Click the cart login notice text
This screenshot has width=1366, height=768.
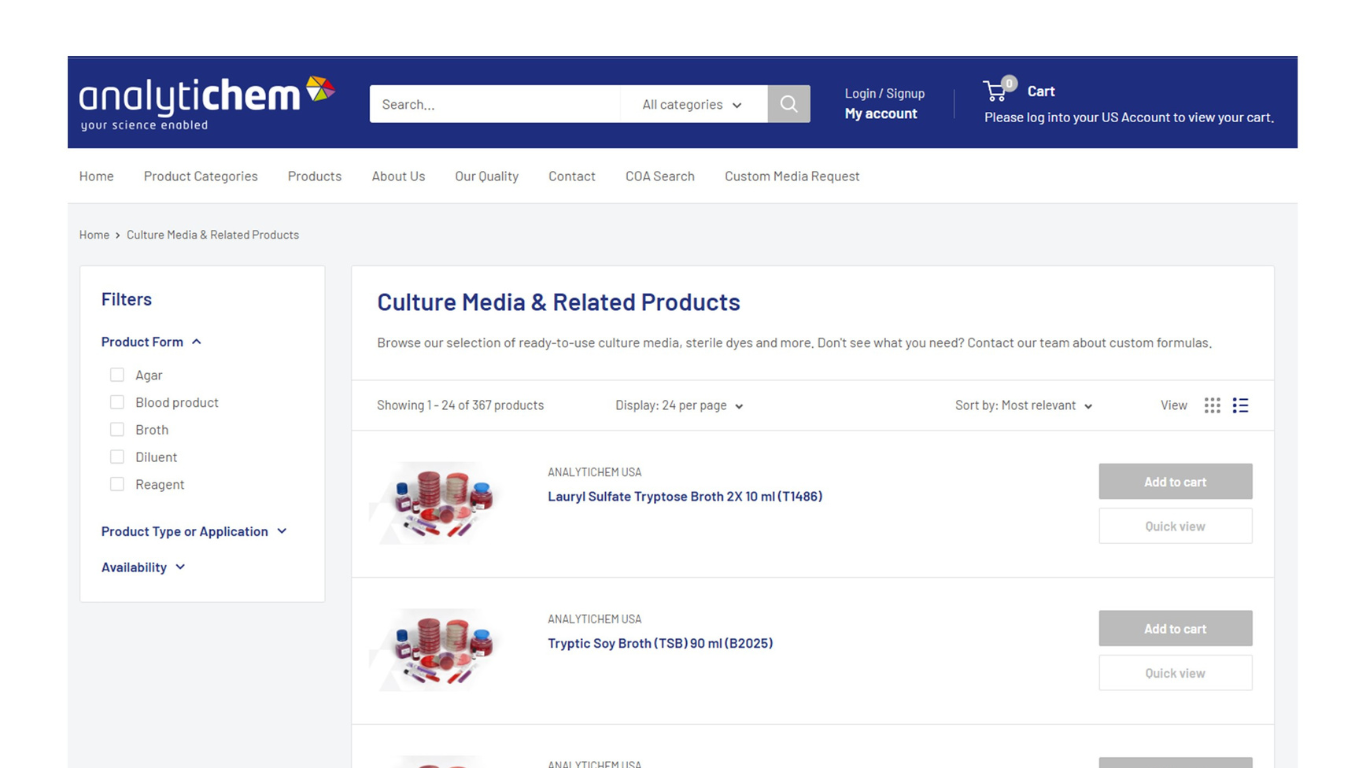(1129, 117)
